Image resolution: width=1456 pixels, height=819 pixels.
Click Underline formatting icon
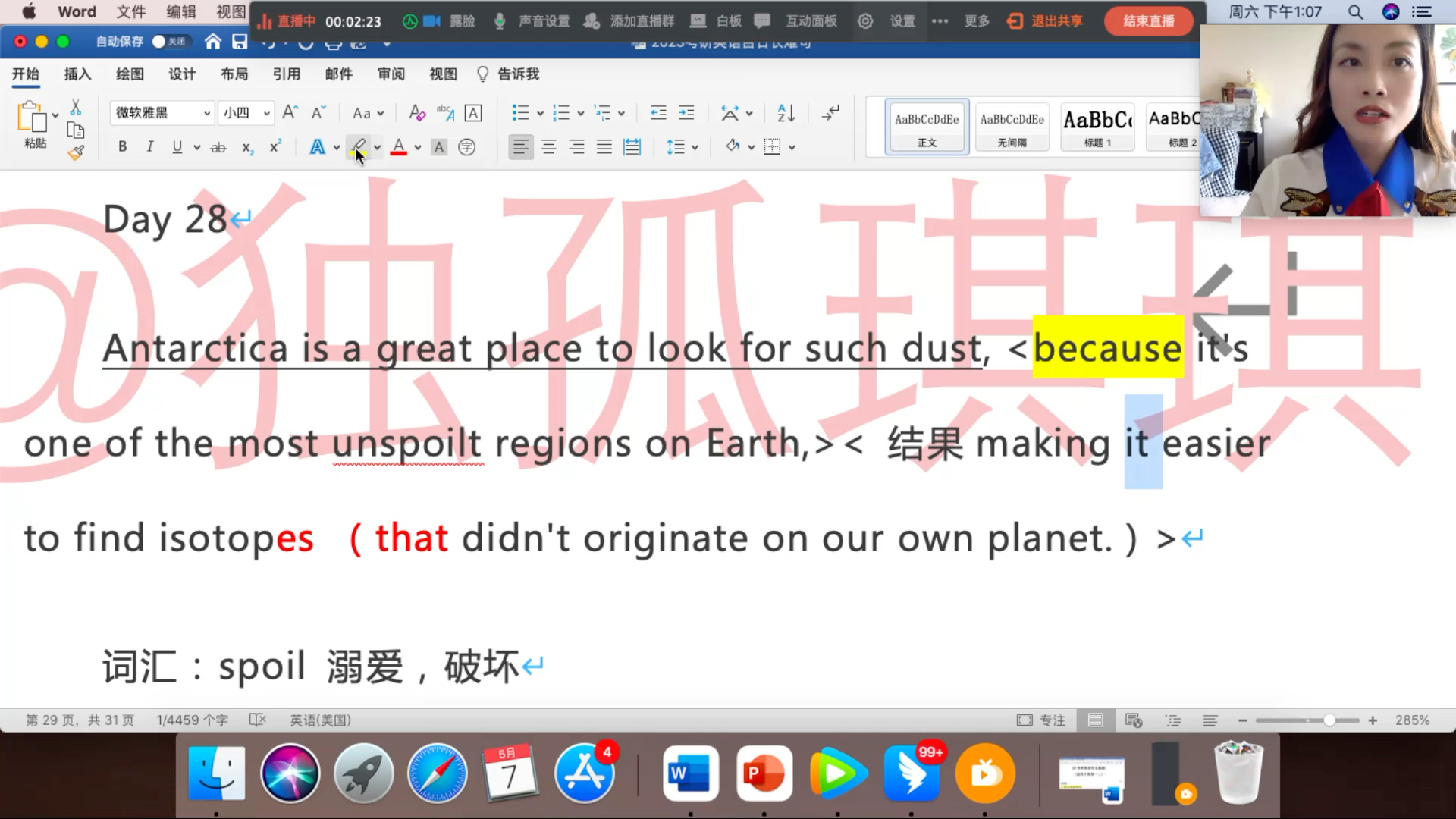pos(177,147)
